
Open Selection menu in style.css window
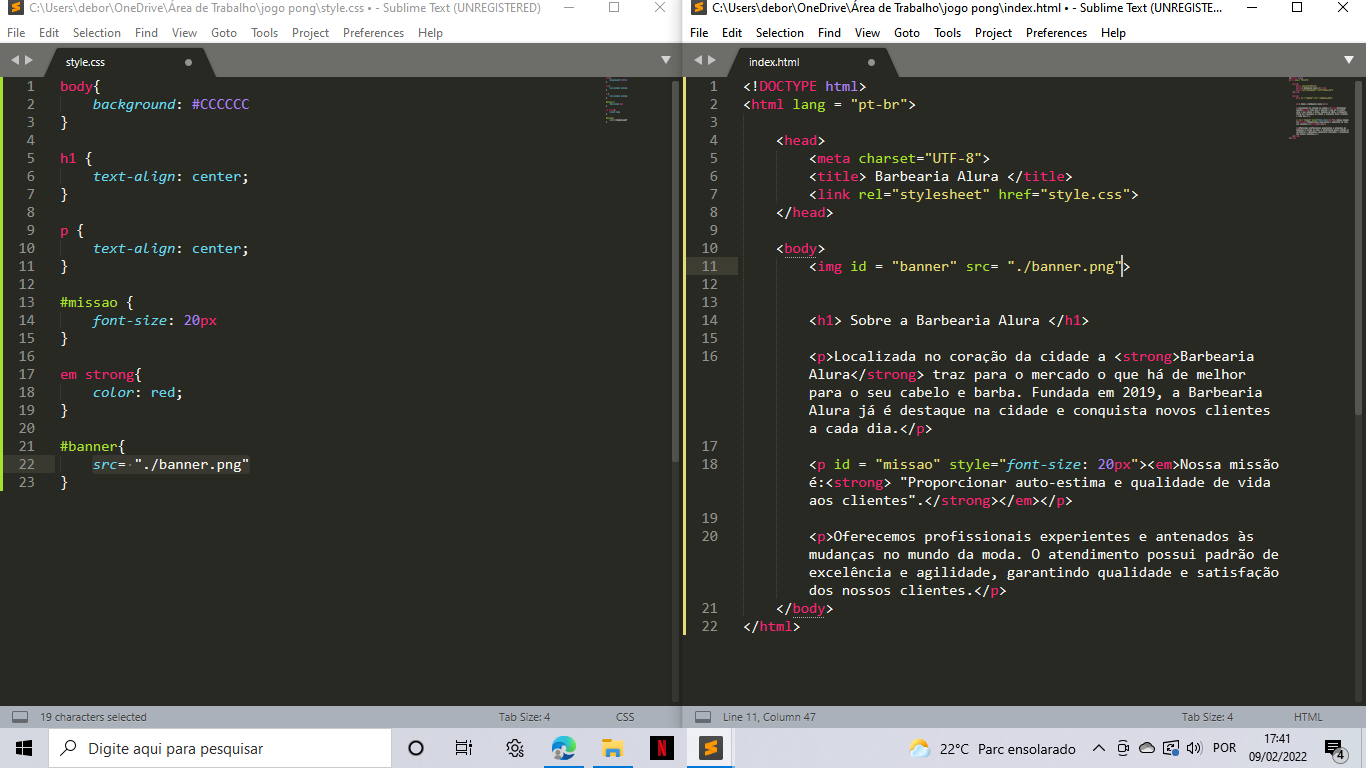pyautogui.click(x=97, y=32)
